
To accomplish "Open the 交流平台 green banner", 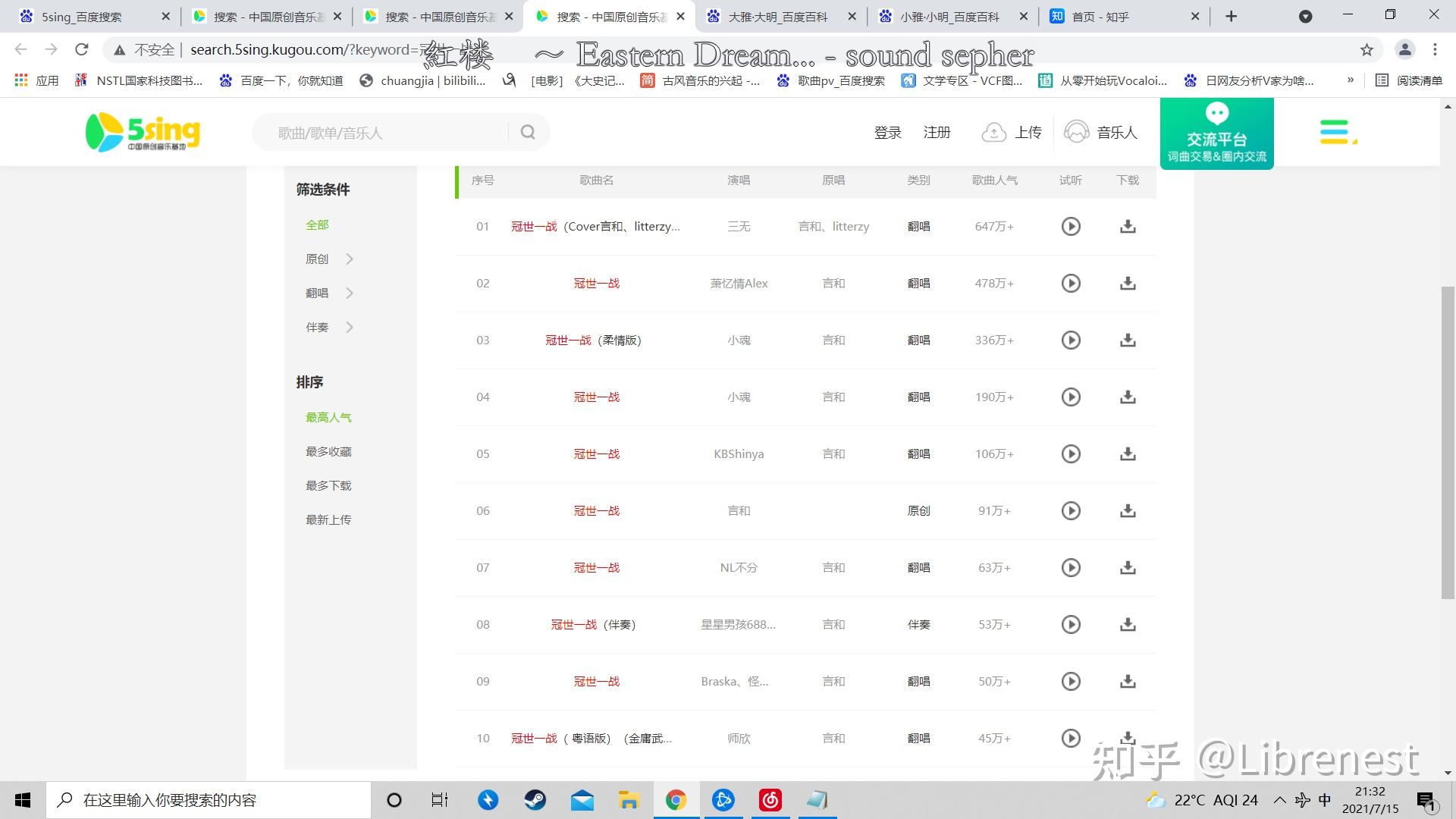I will 1216,133.
